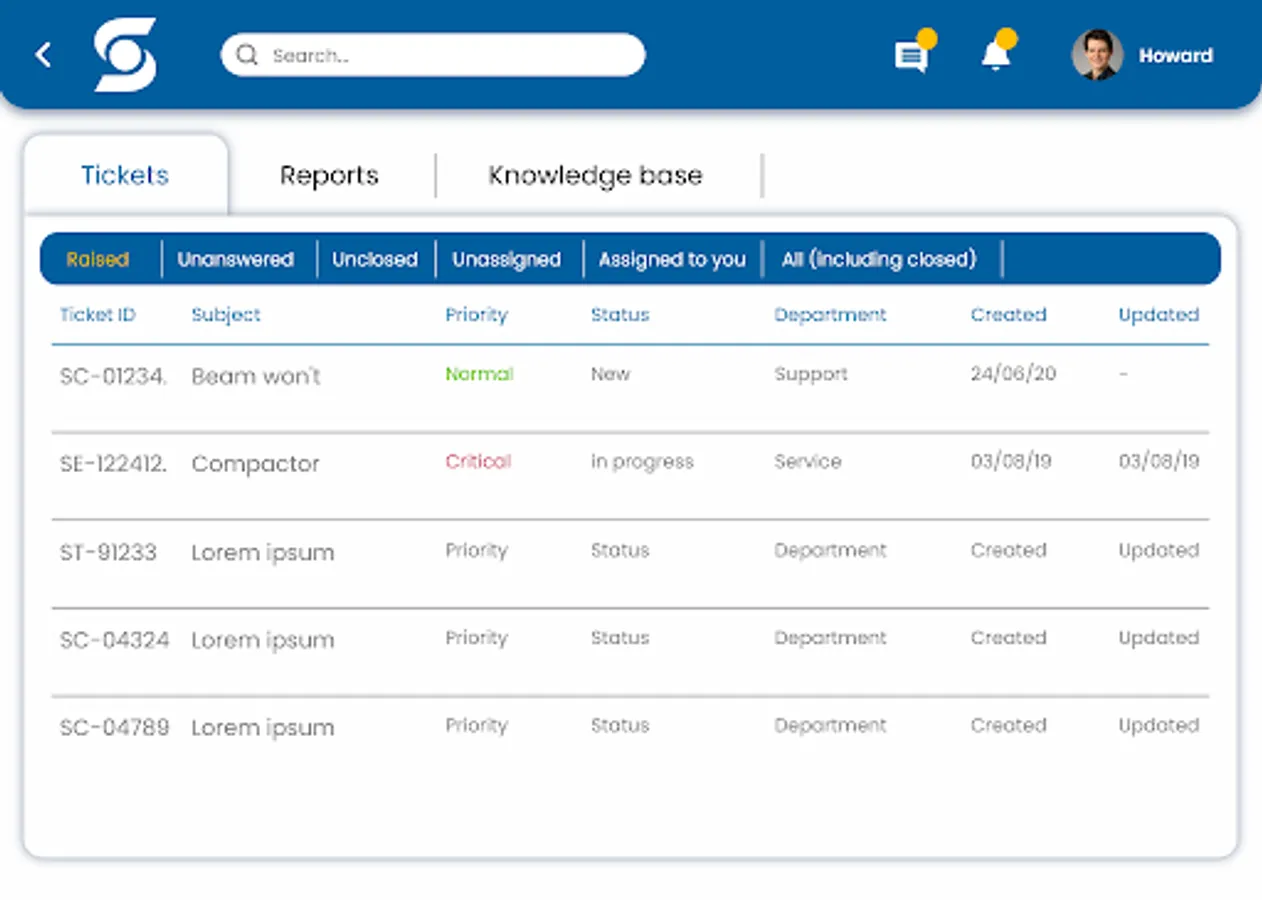
Task: Open the notifications bell icon
Action: click(x=996, y=55)
